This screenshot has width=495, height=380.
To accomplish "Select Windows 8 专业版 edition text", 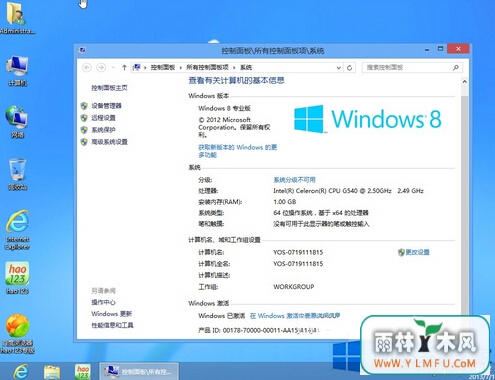I will tap(224, 108).
